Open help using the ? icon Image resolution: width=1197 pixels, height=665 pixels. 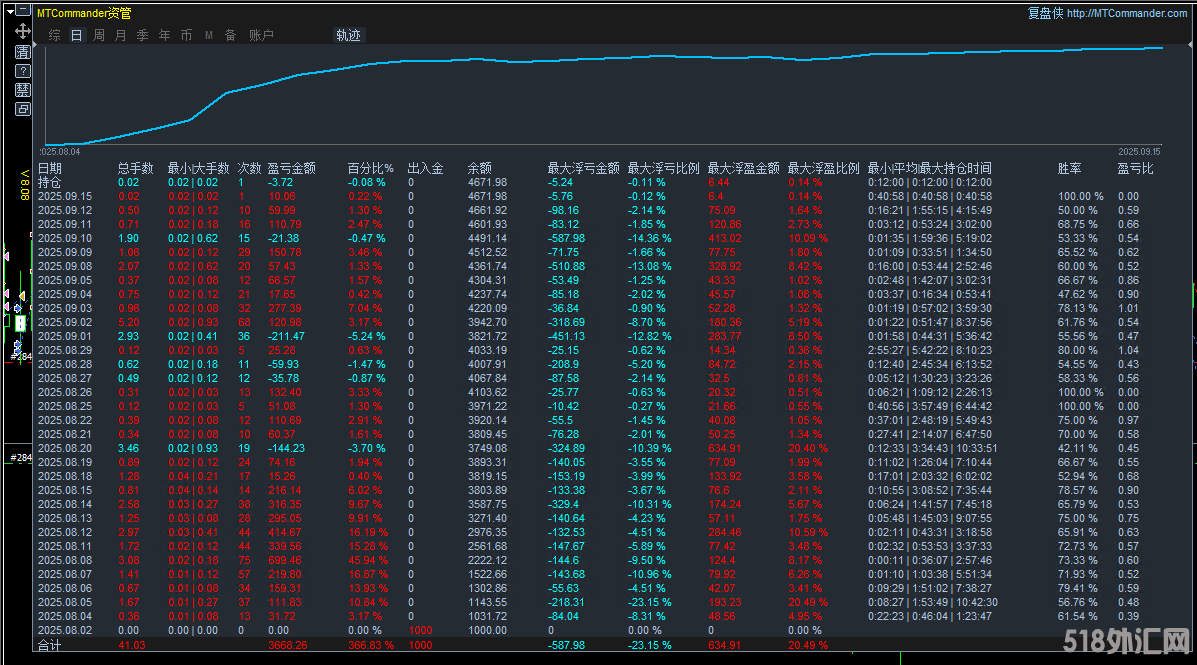(23, 71)
